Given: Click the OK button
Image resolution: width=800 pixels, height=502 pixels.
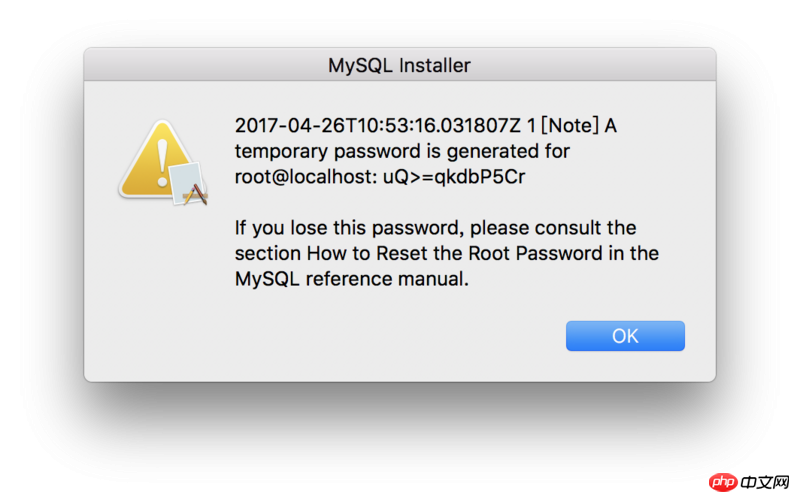Looking at the screenshot, I should pos(625,336).
